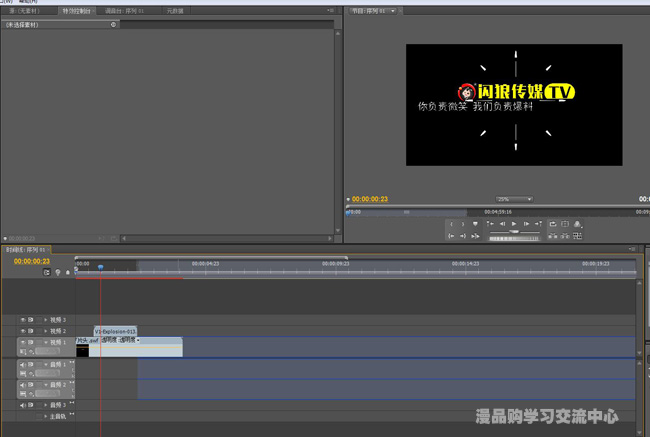This screenshot has width=650, height=437.
Task: Play the sequence in program monitor
Action: coord(514,224)
